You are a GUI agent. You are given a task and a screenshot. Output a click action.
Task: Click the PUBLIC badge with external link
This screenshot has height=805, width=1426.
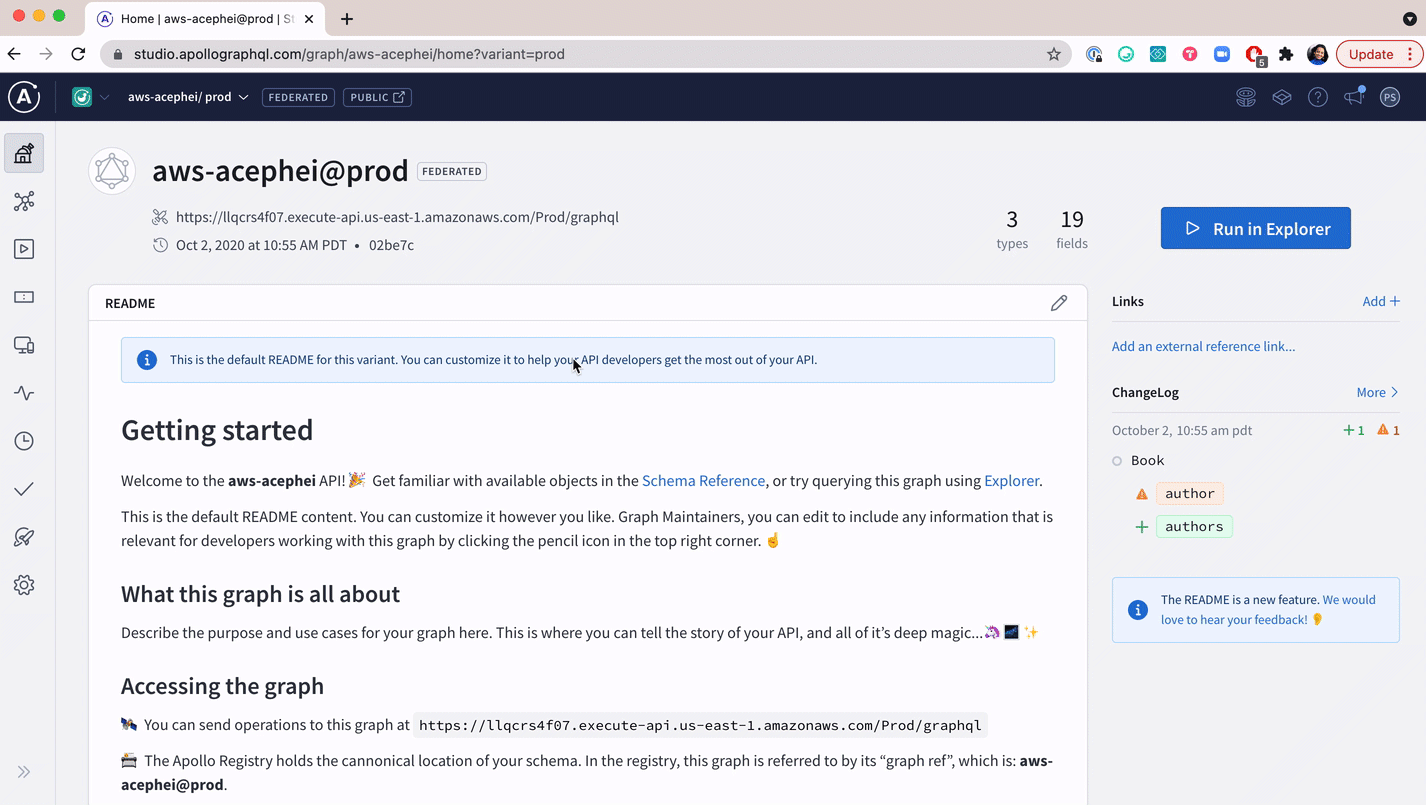click(377, 97)
